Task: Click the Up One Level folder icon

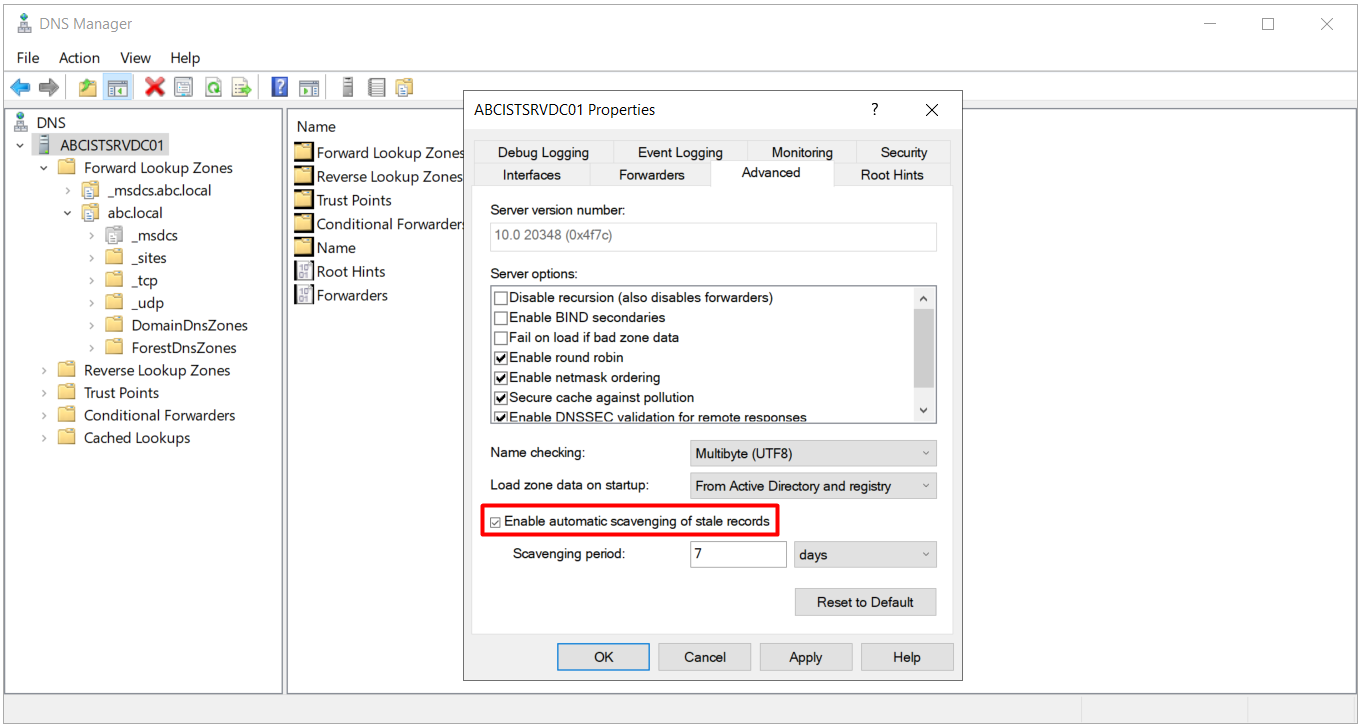Action: (x=88, y=87)
